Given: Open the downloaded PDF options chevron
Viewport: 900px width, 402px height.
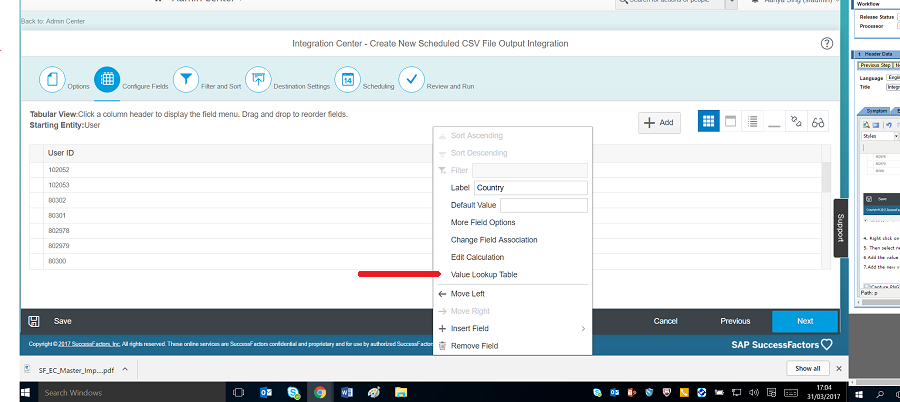Looking at the screenshot, I should 125,369.
